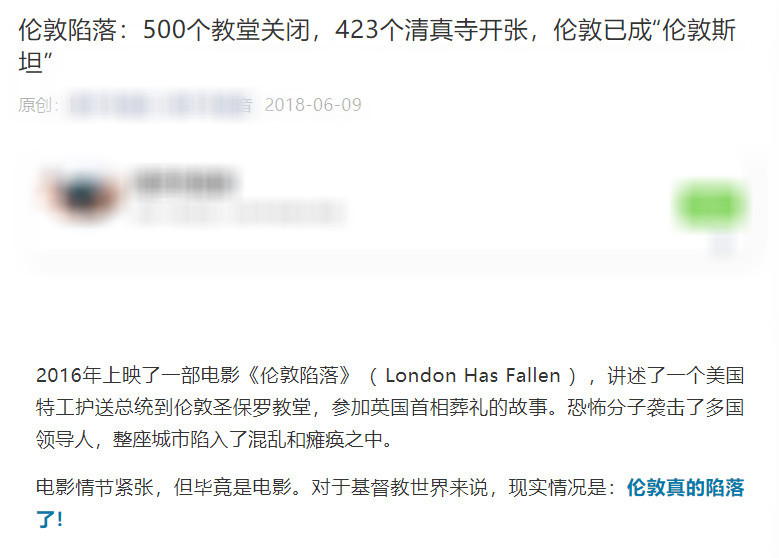Click the film title 《伦敦陷落》 in paragraph
The image size is (779, 558).
(300, 376)
